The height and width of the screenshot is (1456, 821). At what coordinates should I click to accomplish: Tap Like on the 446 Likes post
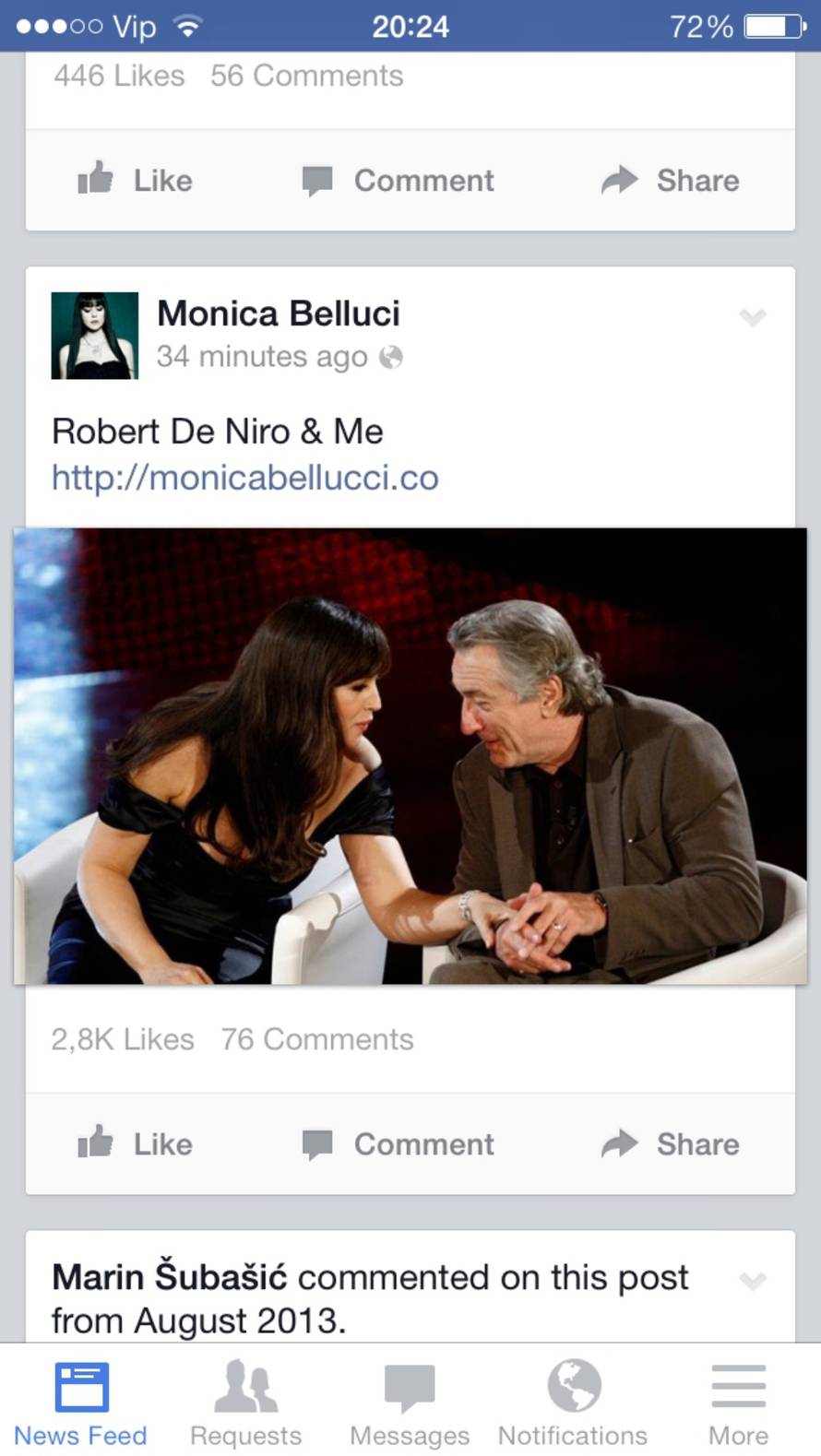(136, 180)
